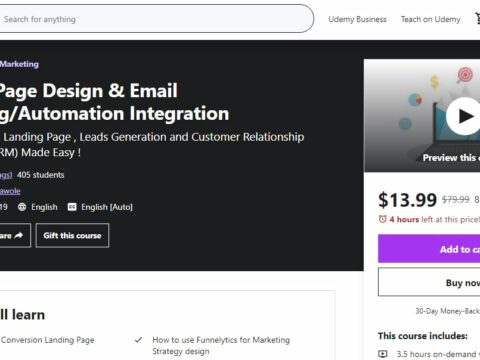
Task: Click How to use Funnelytics learning item
Action: click(x=221, y=345)
